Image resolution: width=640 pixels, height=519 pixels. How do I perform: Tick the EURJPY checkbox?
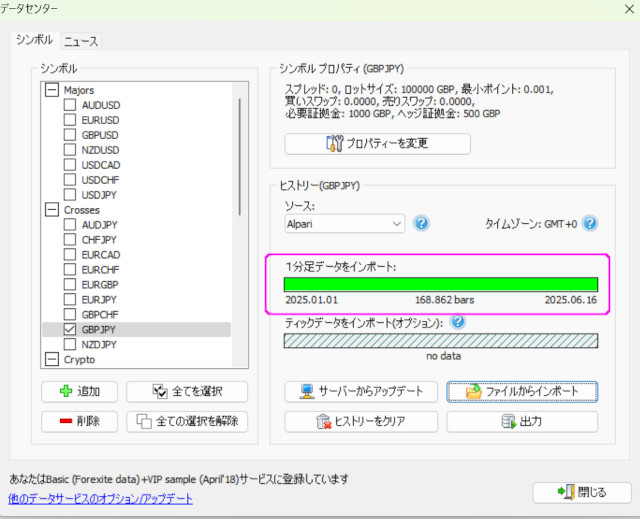pos(70,299)
